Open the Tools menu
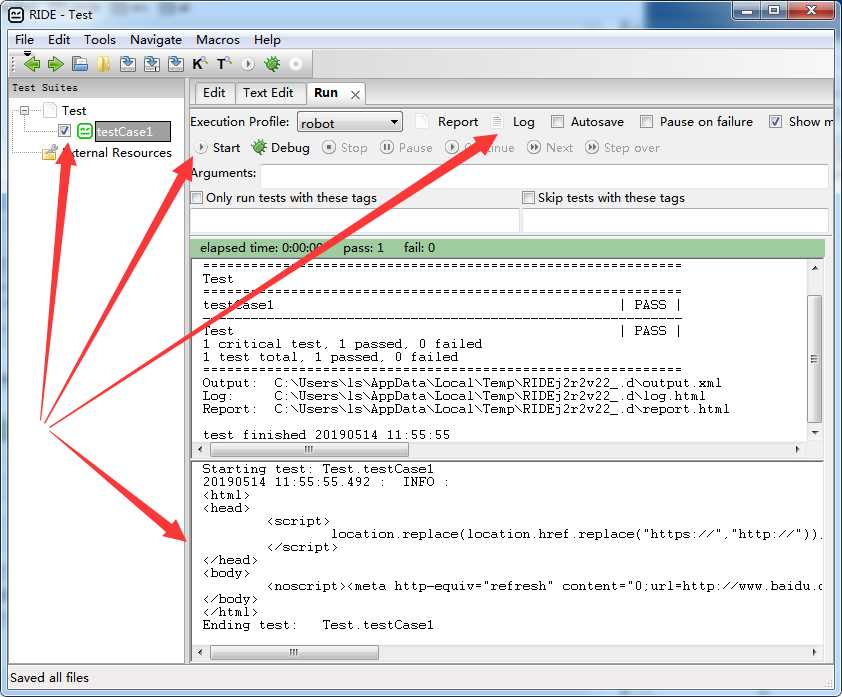This screenshot has width=842, height=697. (x=100, y=40)
